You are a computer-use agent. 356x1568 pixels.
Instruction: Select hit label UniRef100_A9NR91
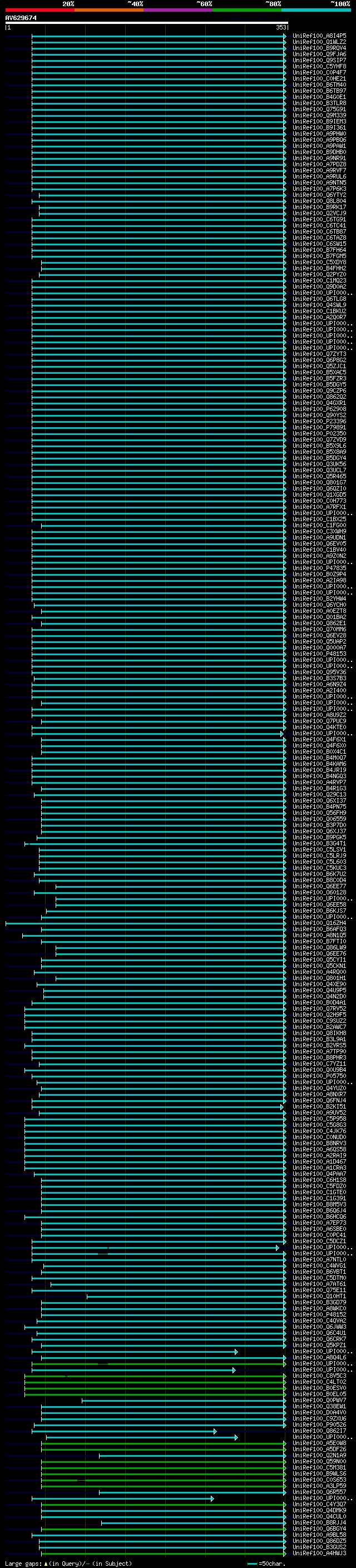pyautogui.click(x=319, y=159)
